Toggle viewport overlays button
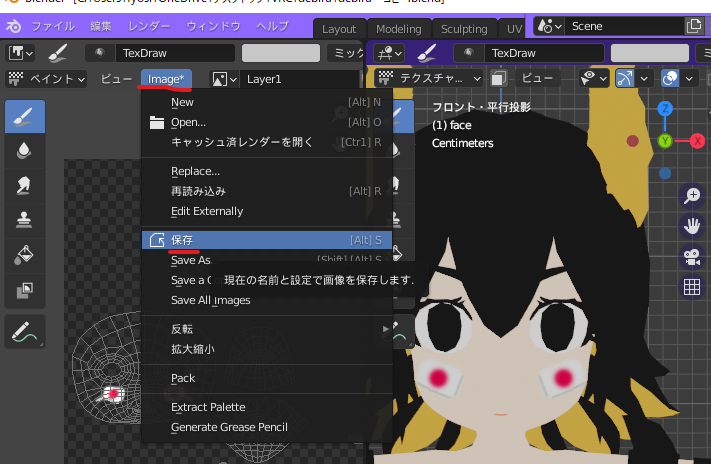This screenshot has width=711, height=464. point(670,79)
